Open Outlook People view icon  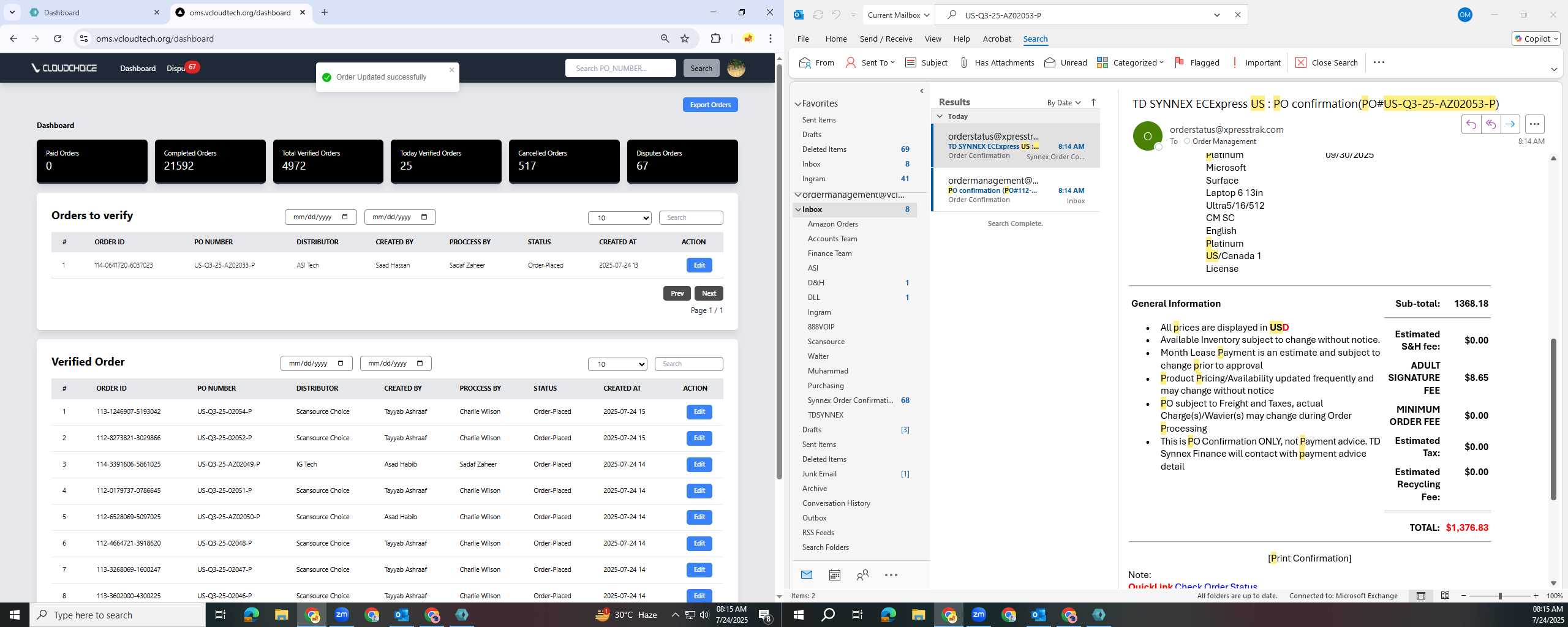click(x=862, y=575)
